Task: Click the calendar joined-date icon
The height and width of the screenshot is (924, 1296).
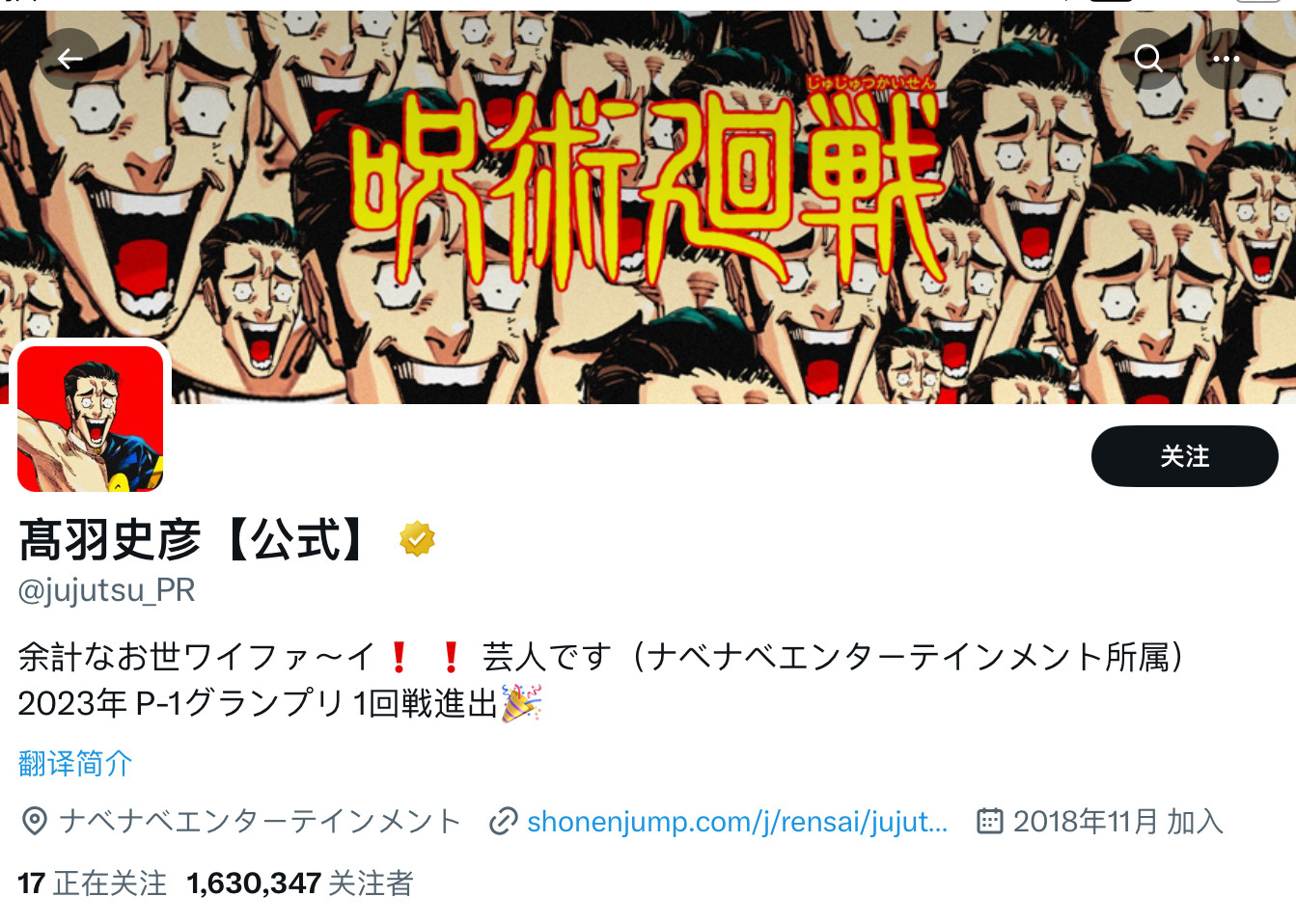Action: click(990, 822)
